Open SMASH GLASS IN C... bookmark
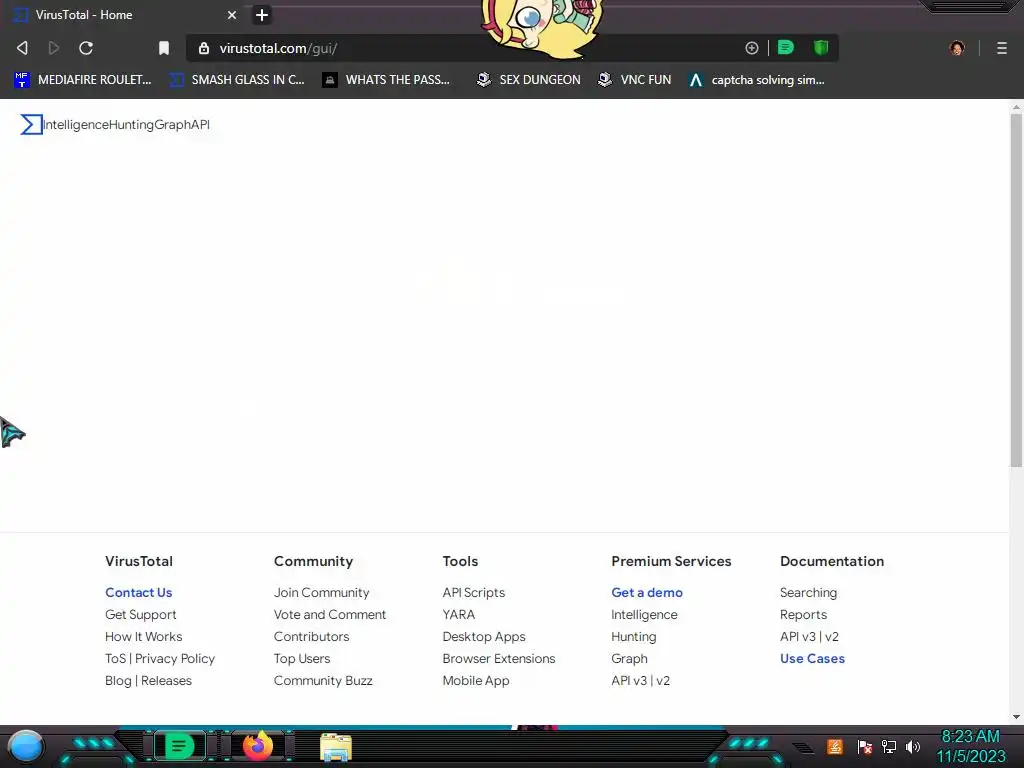Viewport: 1024px width, 768px height. pyautogui.click(x=237, y=80)
